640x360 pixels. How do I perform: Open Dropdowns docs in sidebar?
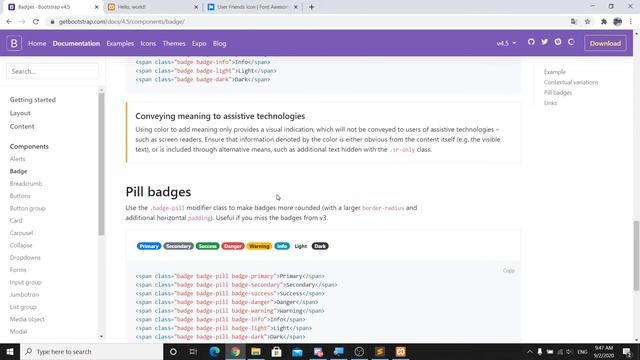point(25,258)
